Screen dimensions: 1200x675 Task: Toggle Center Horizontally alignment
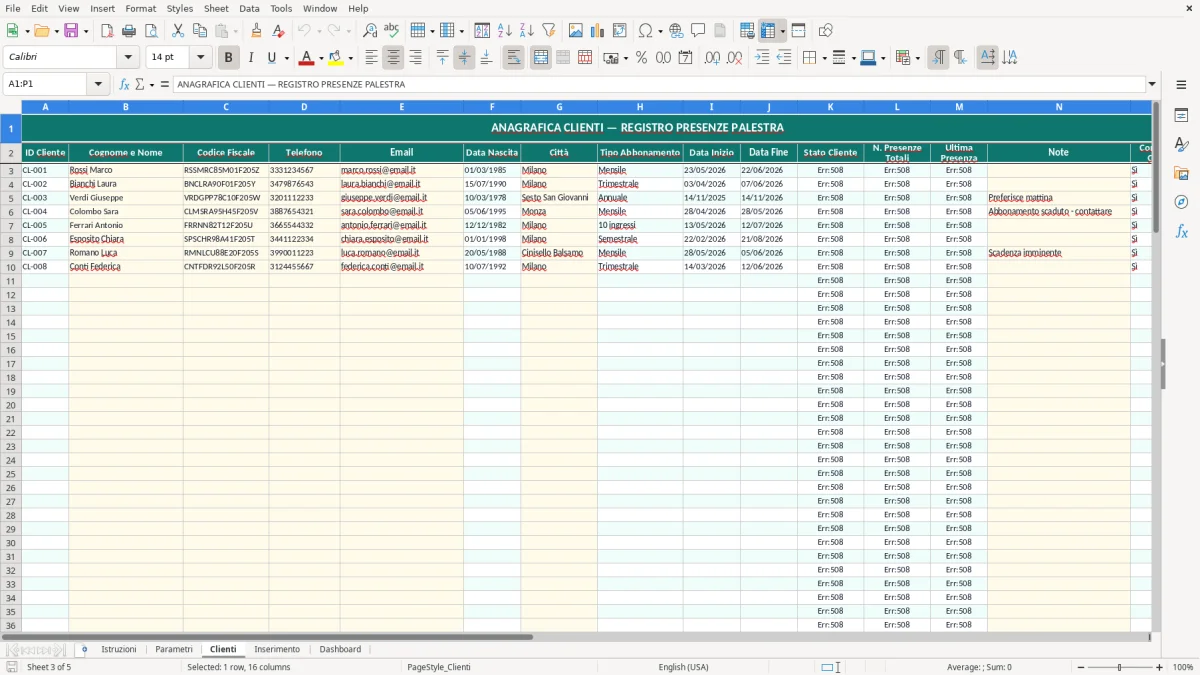pyautogui.click(x=393, y=58)
